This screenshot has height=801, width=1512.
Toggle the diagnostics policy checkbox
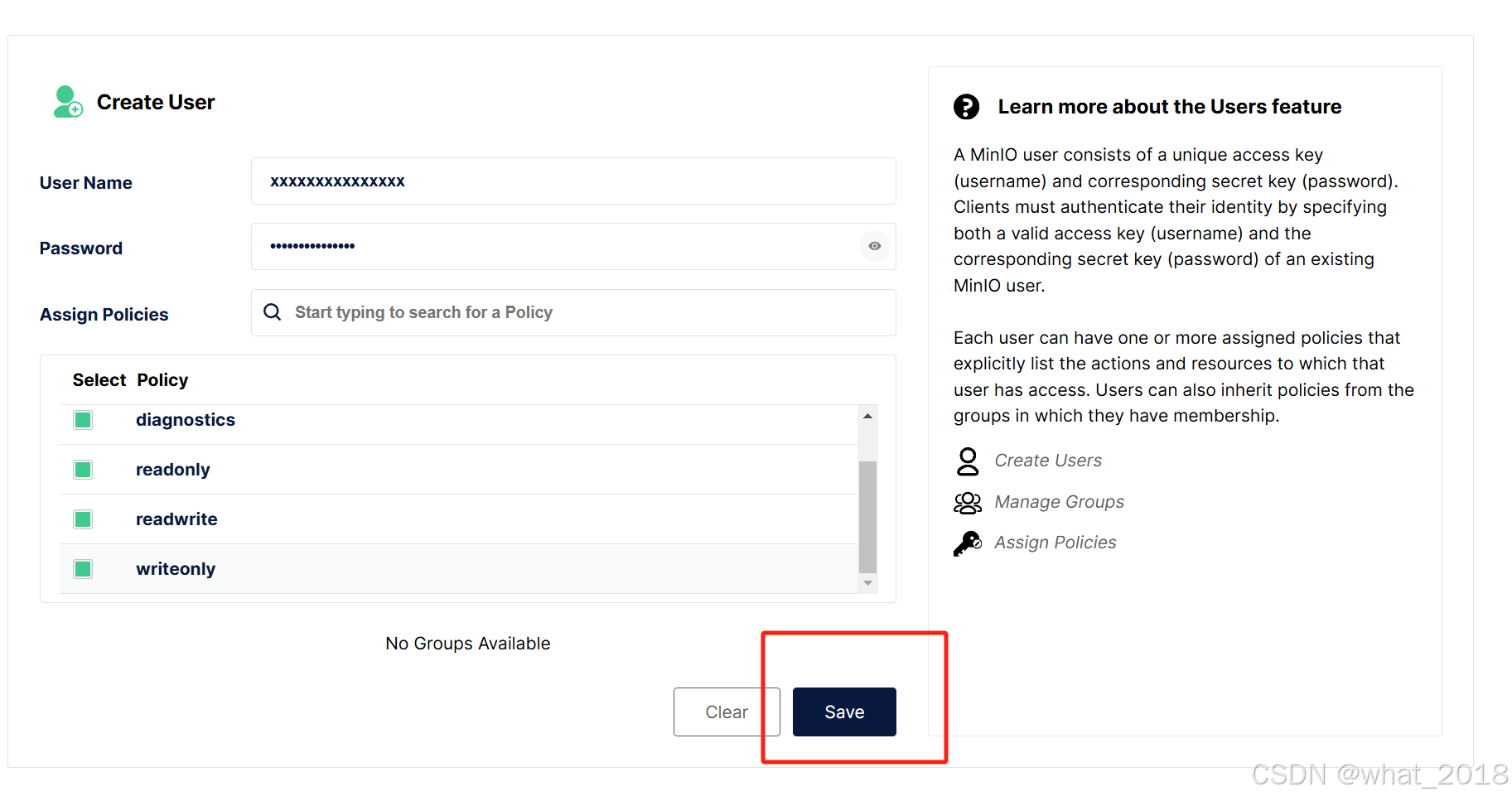pos(83,420)
